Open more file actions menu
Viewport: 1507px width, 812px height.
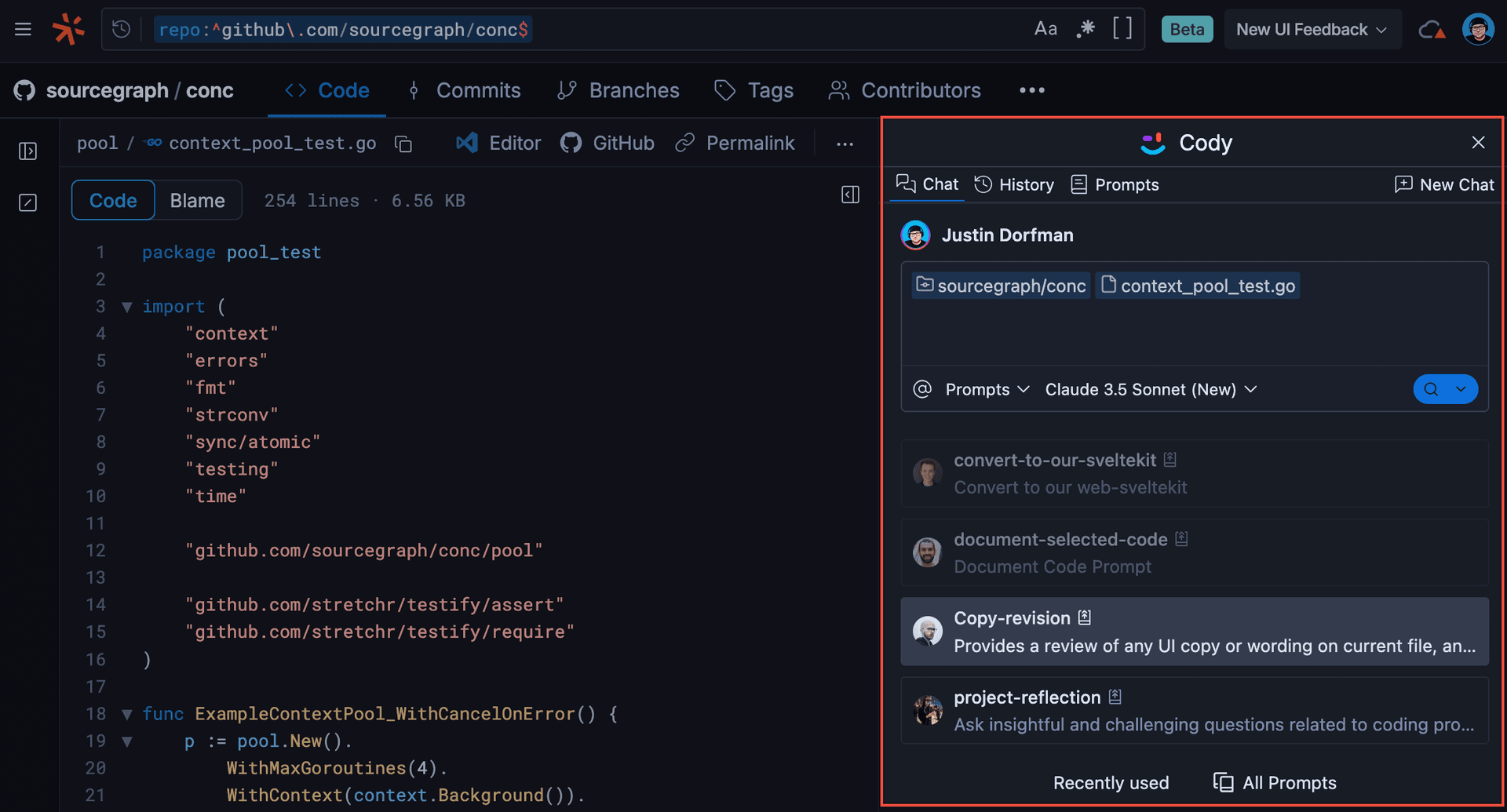pos(845,144)
